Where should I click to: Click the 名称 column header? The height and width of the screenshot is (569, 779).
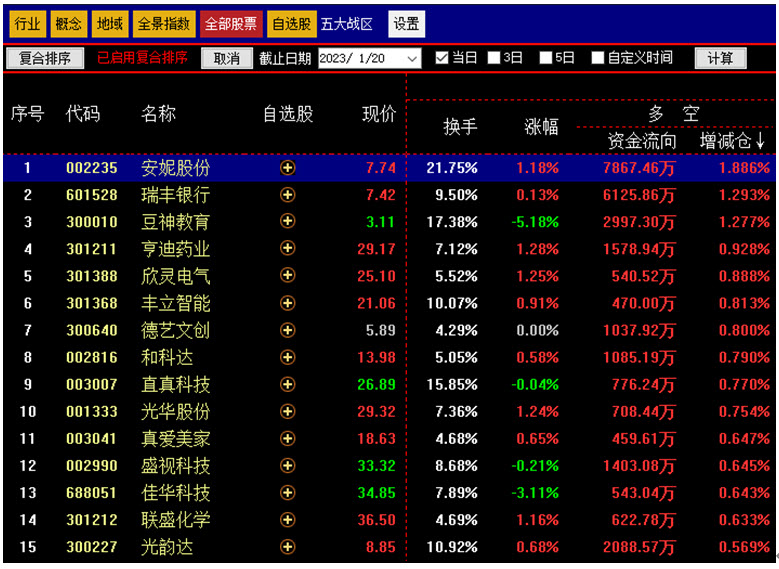coord(158,114)
